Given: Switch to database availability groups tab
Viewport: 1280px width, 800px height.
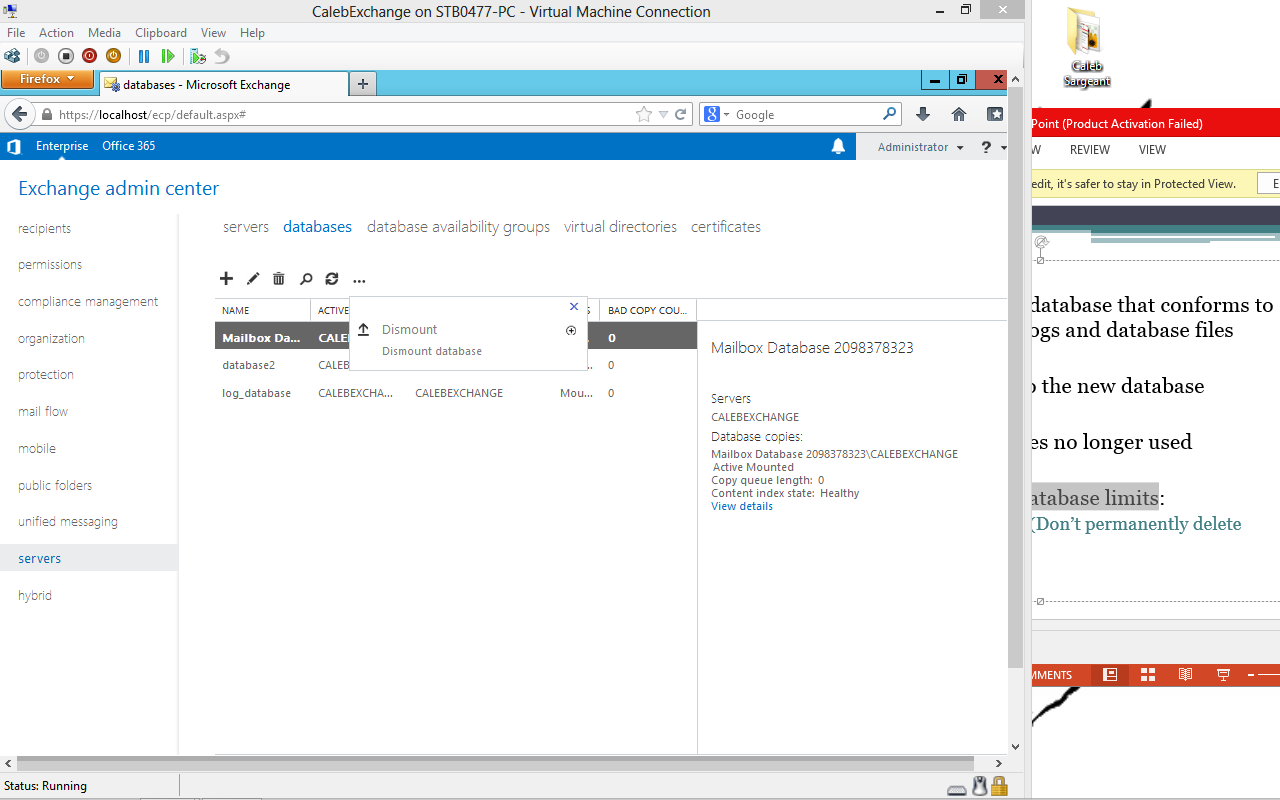Looking at the screenshot, I should tap(458, 227).
